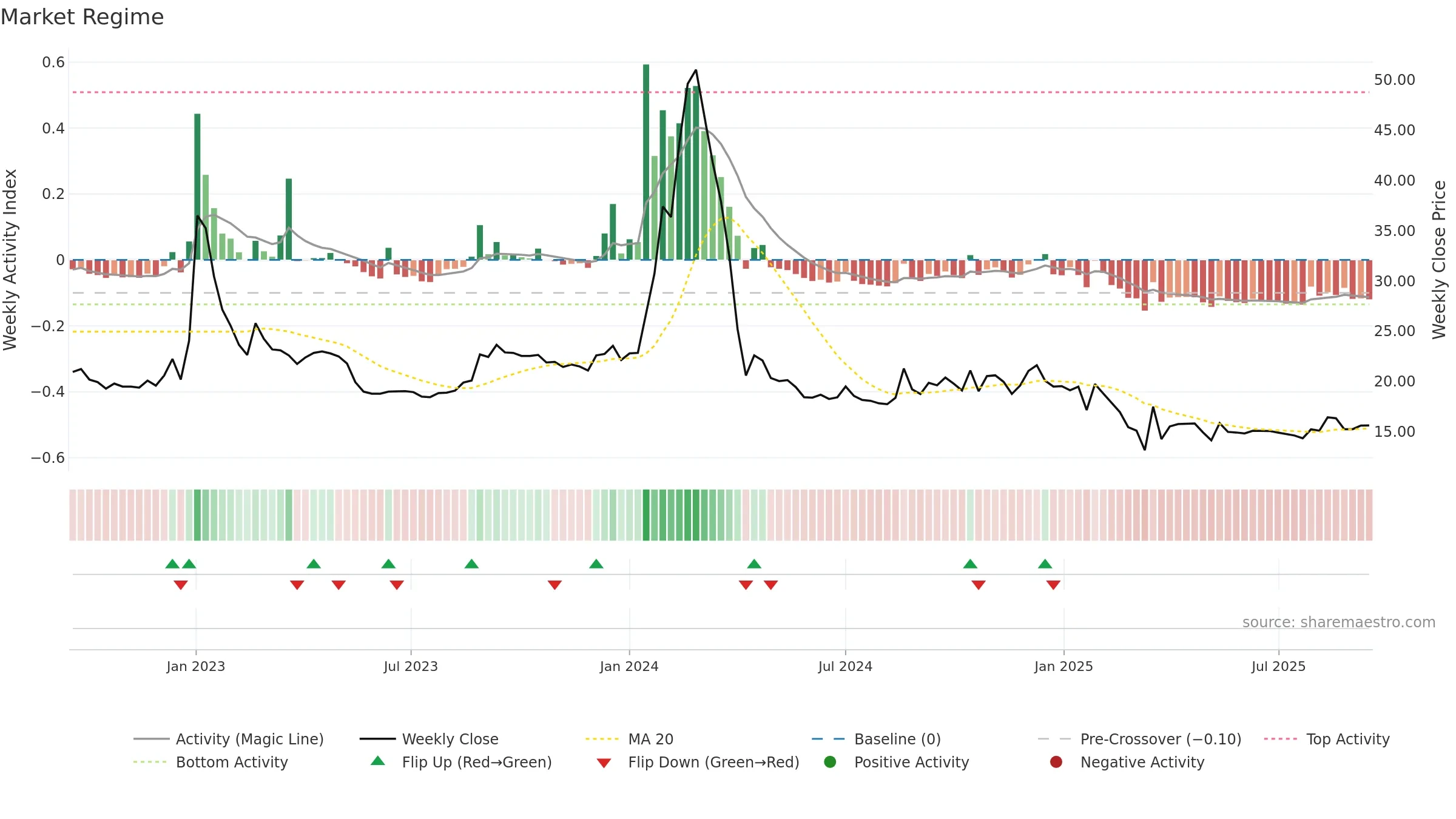Click the tall green bar at Jan 2023
Screen dimensions: 1456x819
197,187
